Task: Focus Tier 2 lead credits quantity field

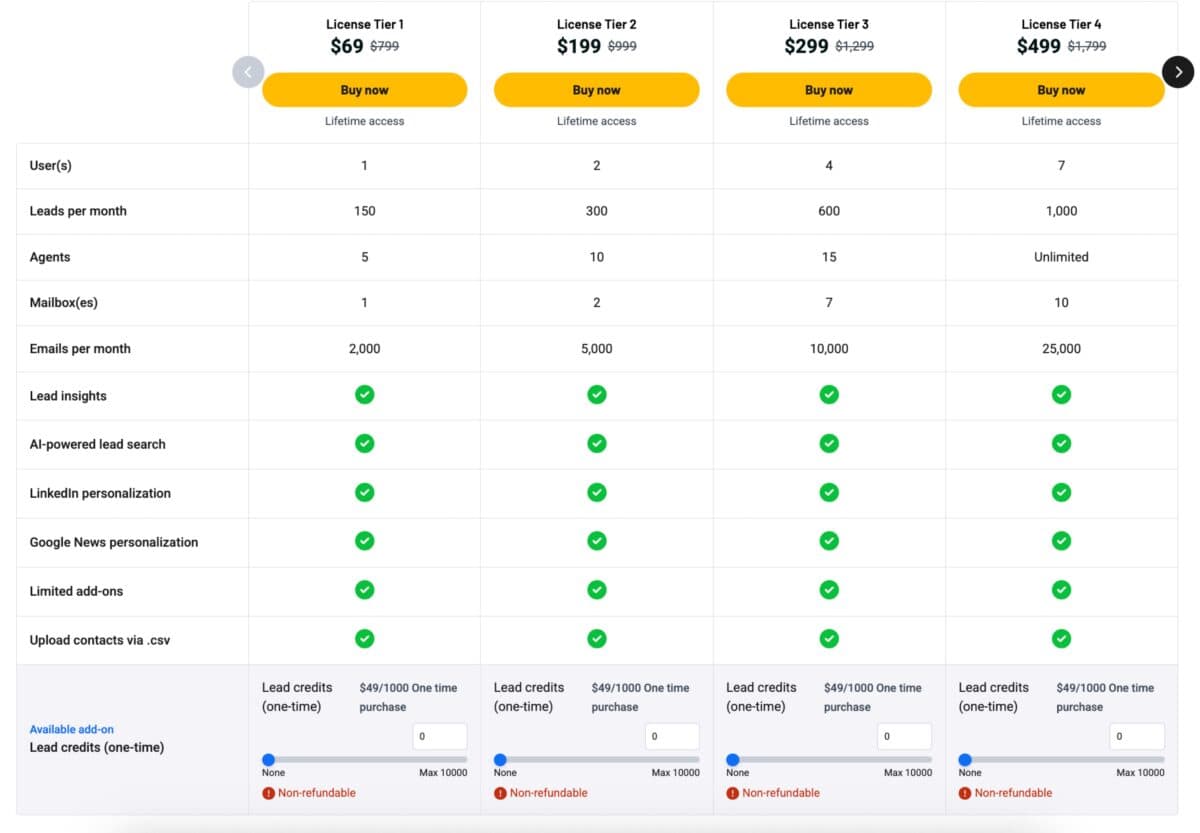Action: pyautogui.click(x=671, y=737)
